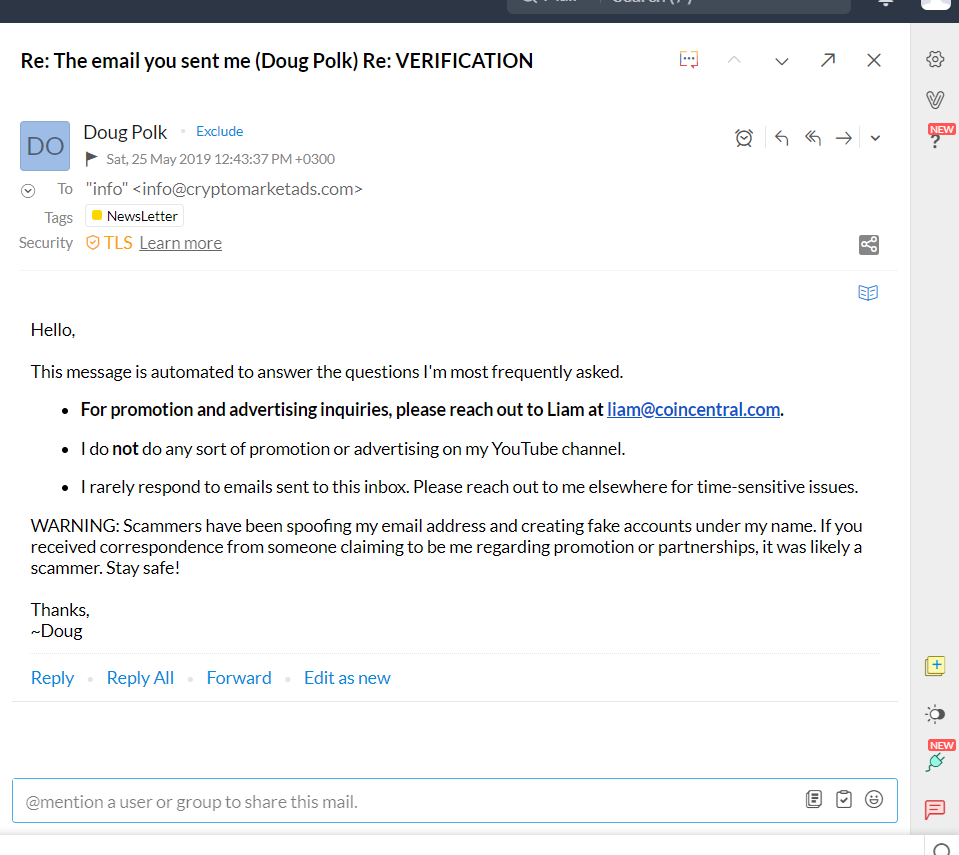959x855 pixels.
Task: Click the Exclude link next to Doug Polk
Action: click(220, 131)
